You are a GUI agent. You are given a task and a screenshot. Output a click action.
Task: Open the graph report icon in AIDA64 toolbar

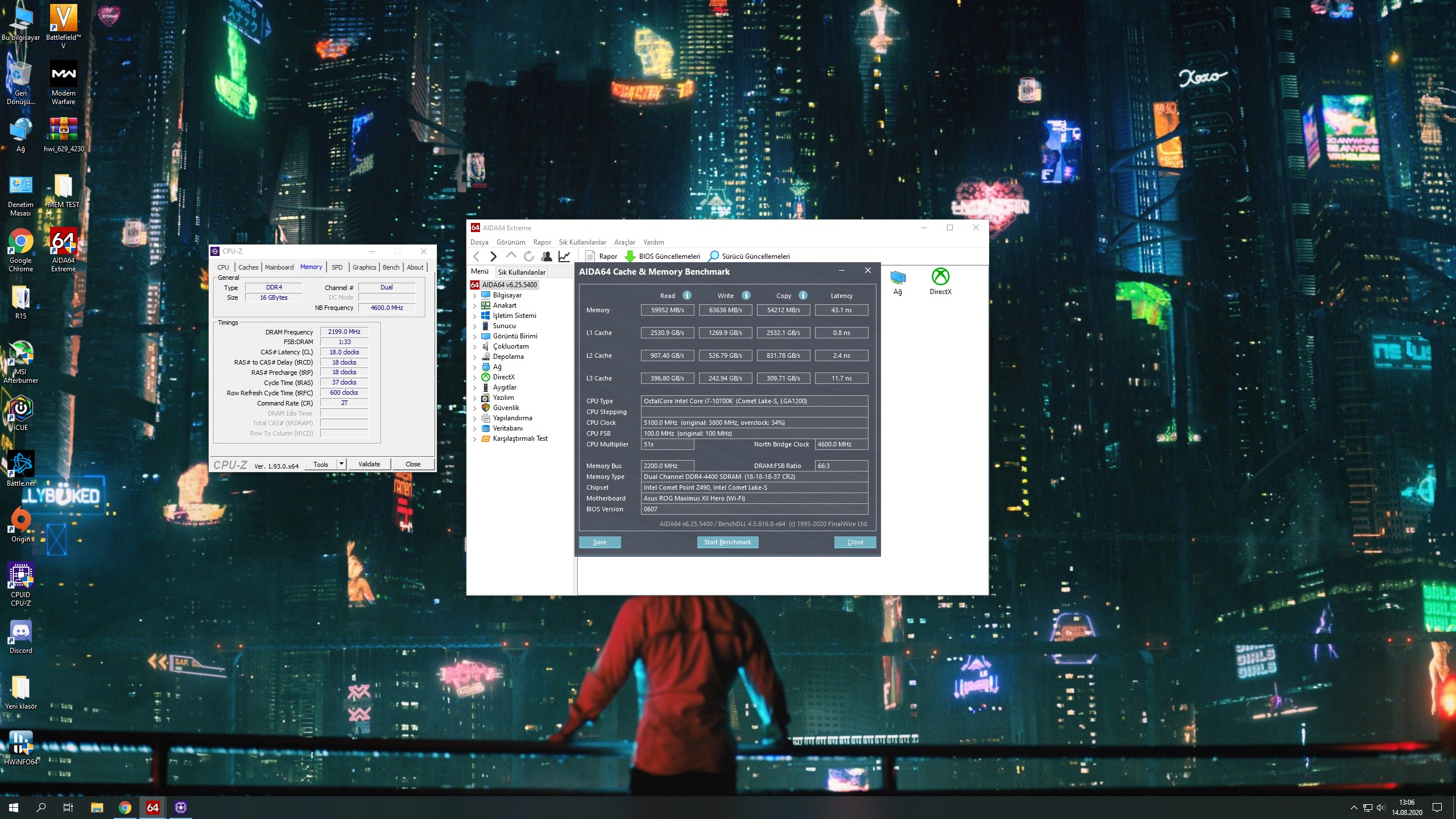(x=564, y=257)
